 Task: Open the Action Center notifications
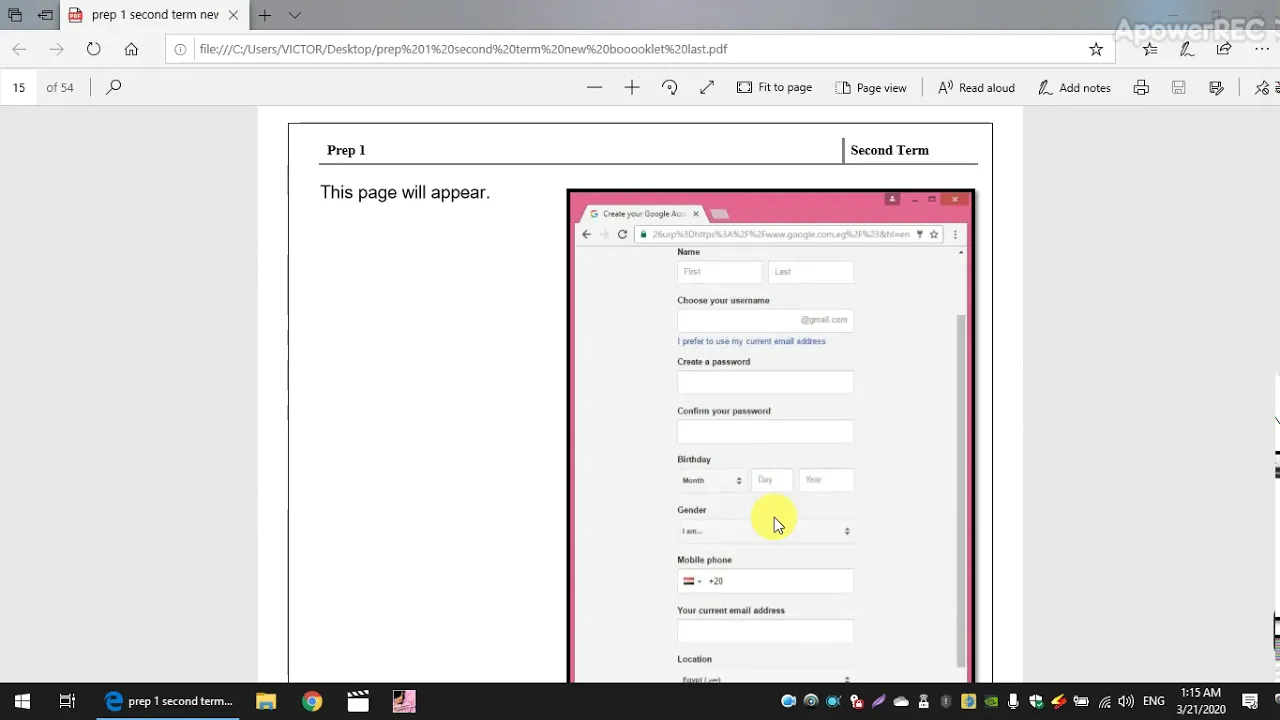point(1250,701)
